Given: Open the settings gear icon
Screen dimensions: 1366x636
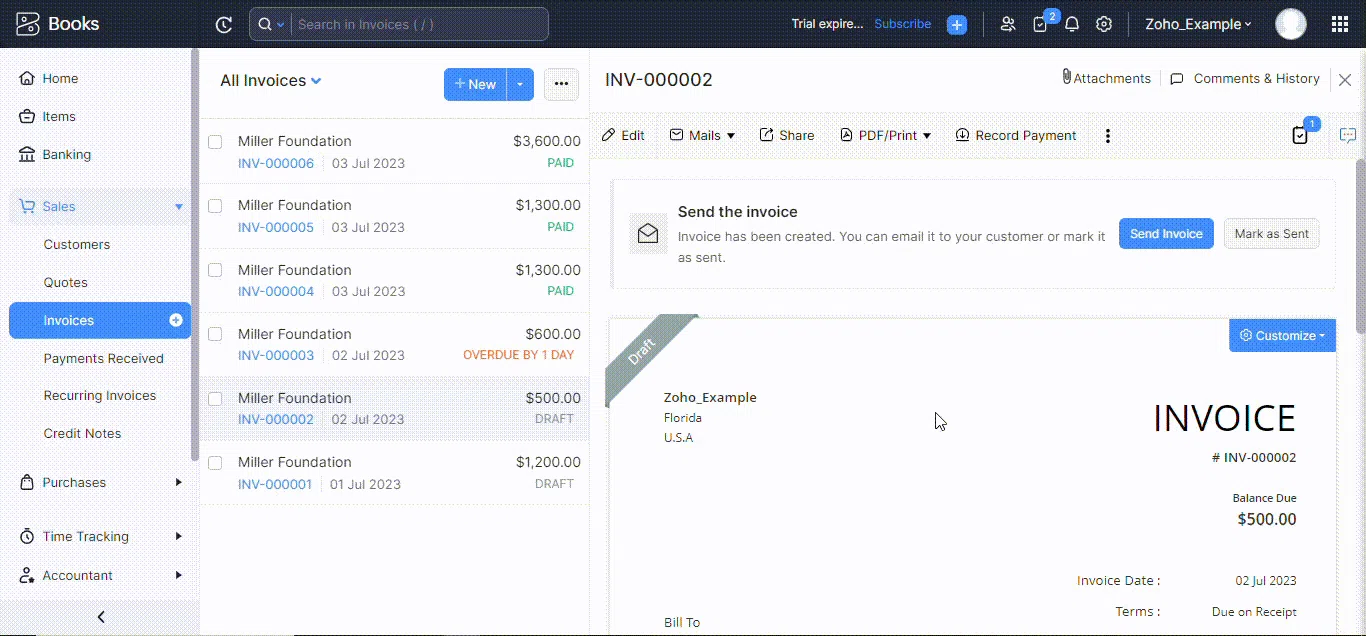Looking at the screenshot, I should pos(1104,24).
